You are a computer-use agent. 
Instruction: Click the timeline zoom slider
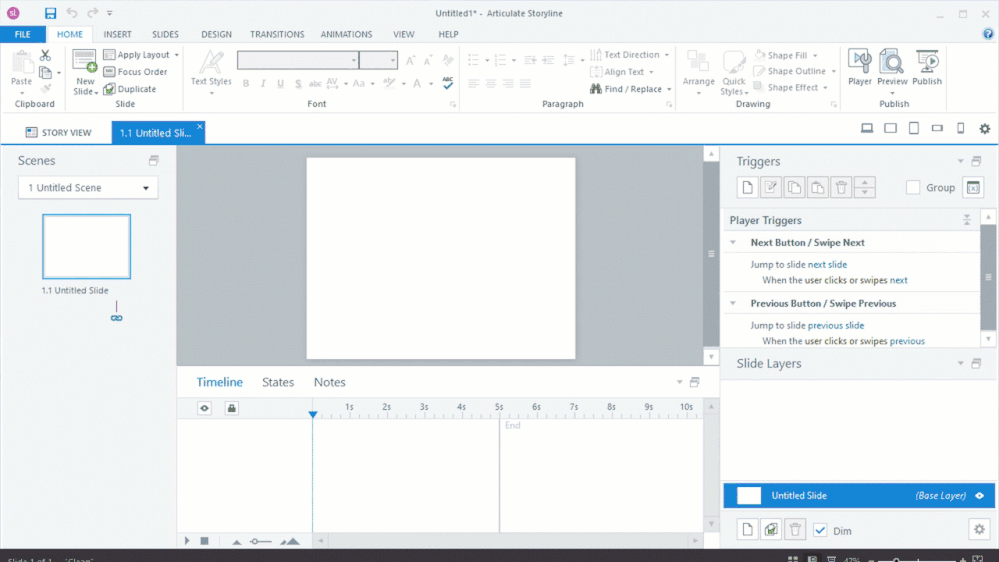pyautogui.click(x=260, y=541)
